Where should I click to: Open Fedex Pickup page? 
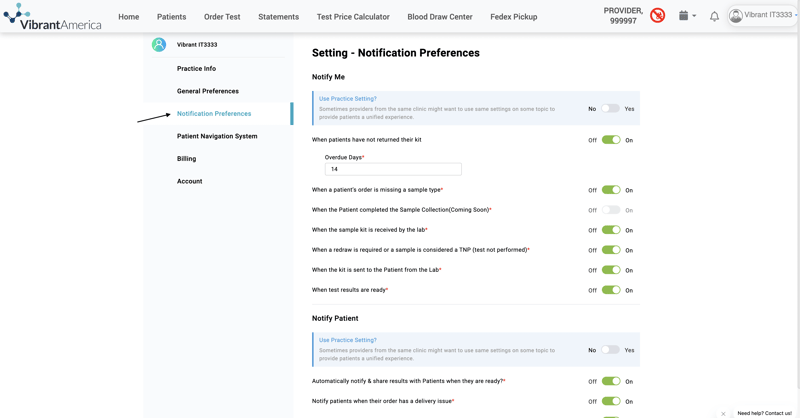click(514, 17)
